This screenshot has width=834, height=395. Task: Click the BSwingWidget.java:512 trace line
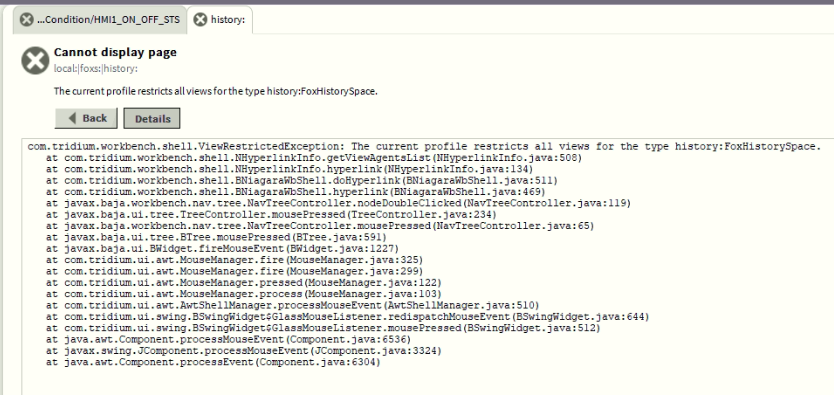click(323, 328)
